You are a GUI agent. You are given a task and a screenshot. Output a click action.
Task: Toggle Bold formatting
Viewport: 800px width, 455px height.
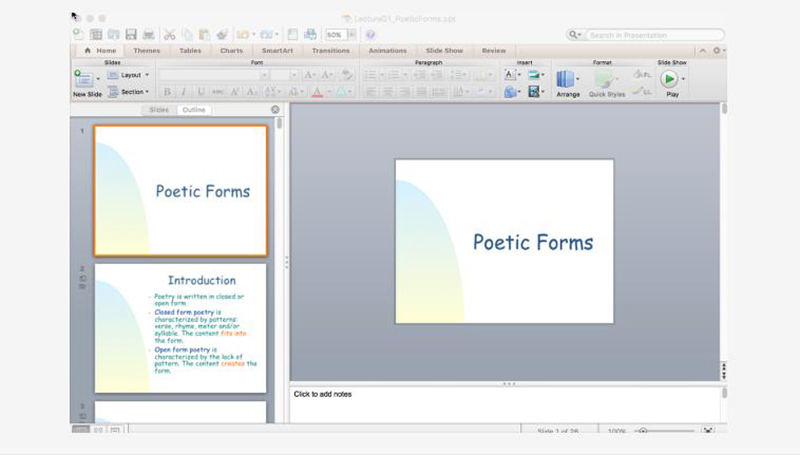click(x=167, y=92)
